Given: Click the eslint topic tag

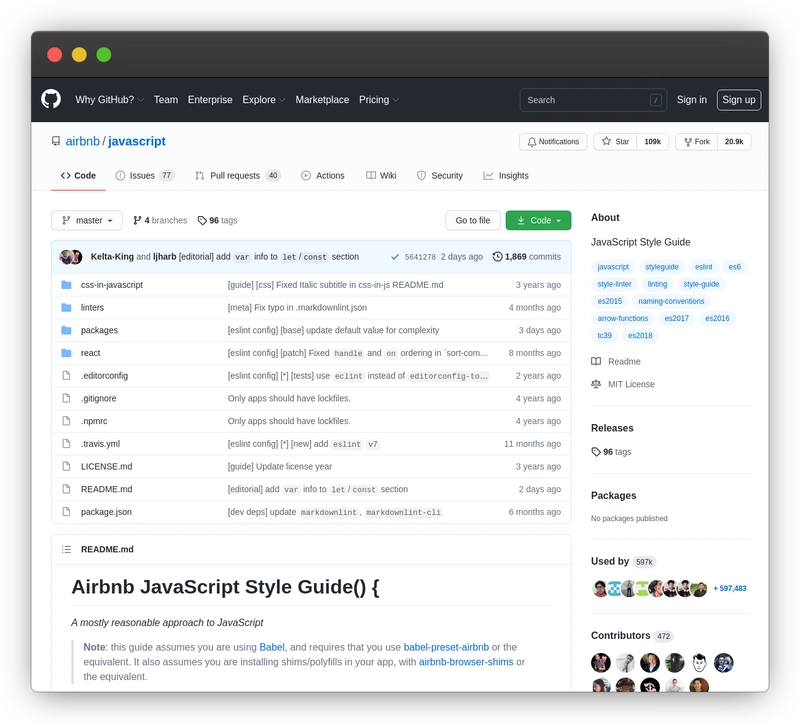Looking at the screenshot, I should [704, 267].
